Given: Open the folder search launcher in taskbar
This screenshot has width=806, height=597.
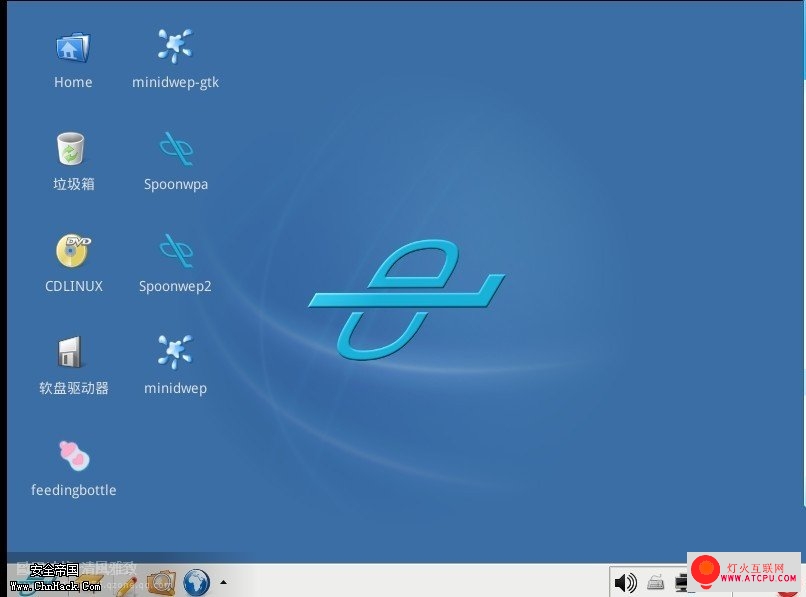Looking at the screenshot, I should (x=160, y=583).
